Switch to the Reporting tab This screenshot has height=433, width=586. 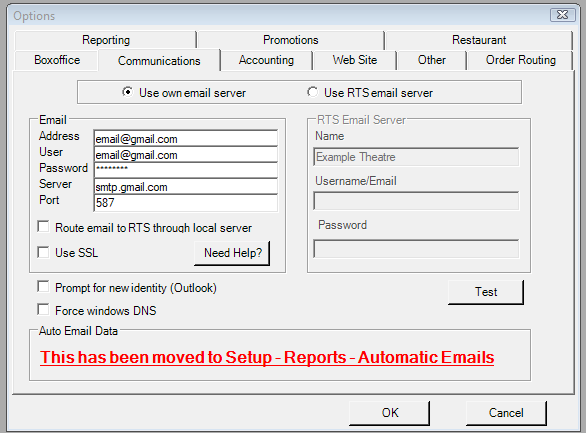click(x=106, y=40)
